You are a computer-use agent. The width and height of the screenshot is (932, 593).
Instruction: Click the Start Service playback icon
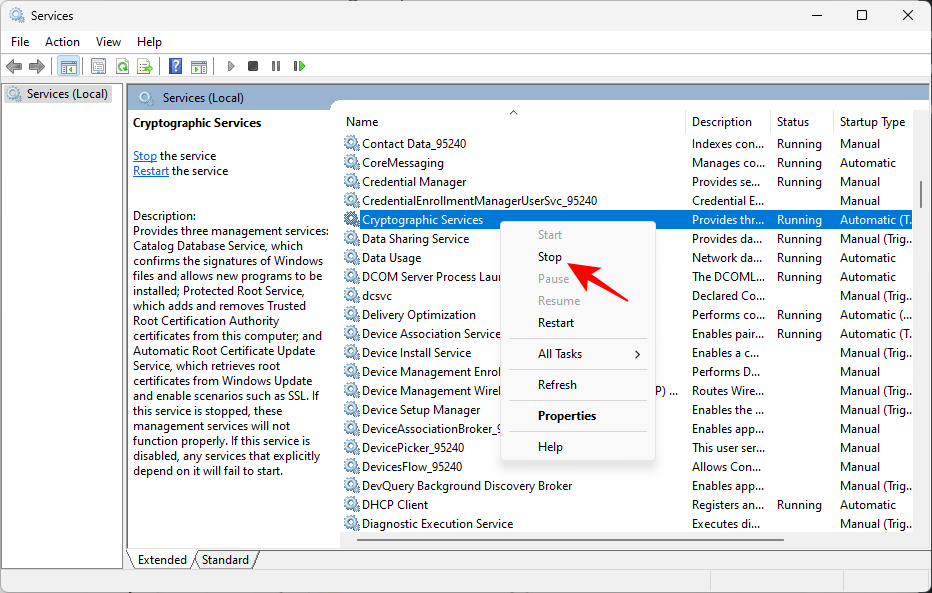point(230,66)
